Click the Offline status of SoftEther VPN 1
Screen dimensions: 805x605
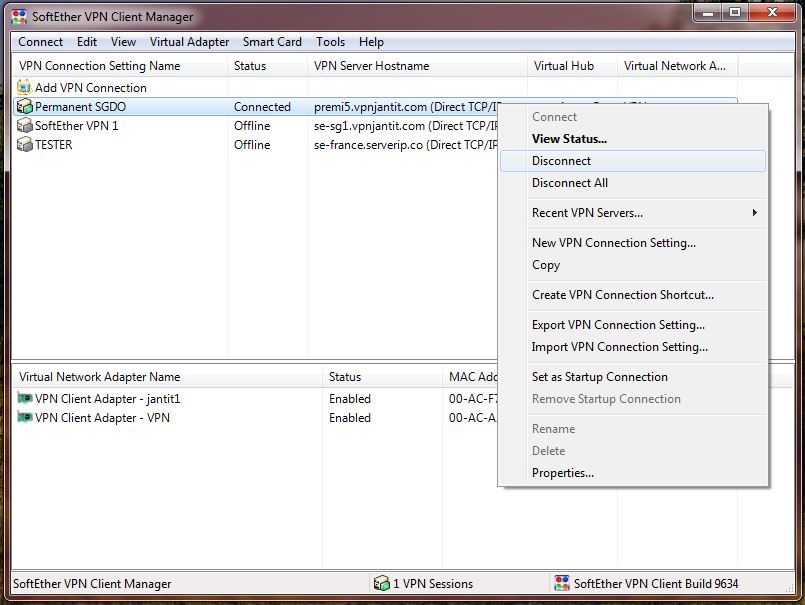[252, 126]
